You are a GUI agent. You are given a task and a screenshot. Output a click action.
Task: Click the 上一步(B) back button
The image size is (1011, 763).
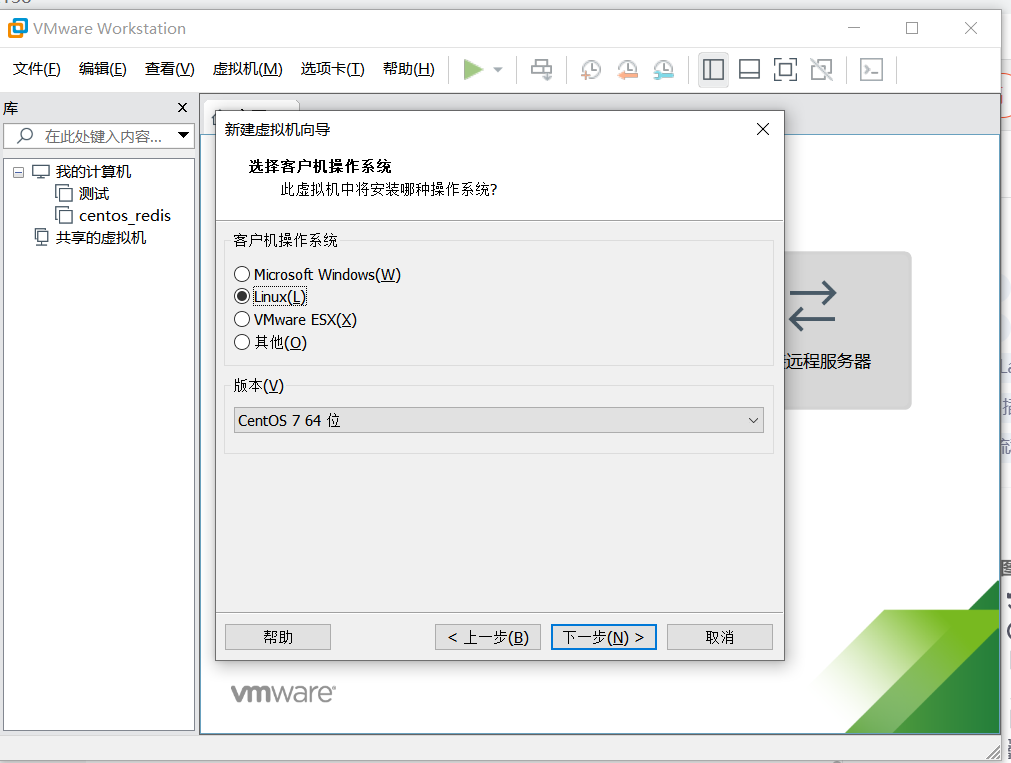[x=488, y=637]
